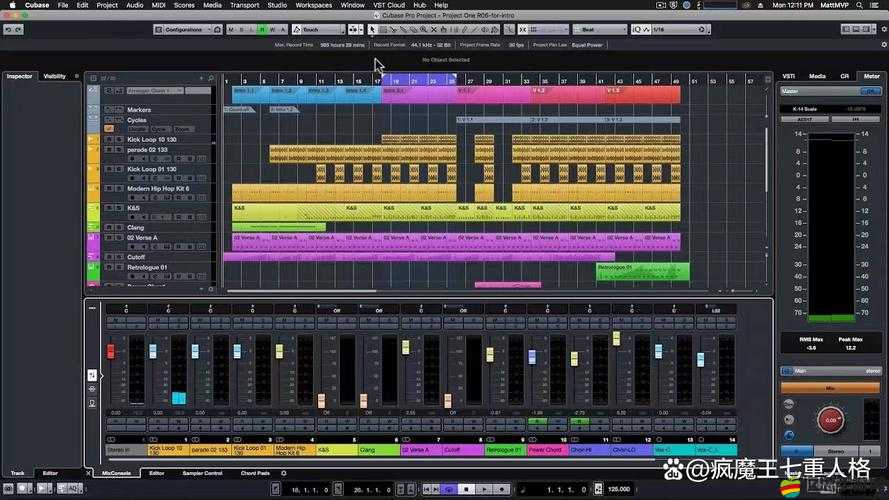
Task: Mute the Kick Loop 10 130 track
Action: point(109,139)
